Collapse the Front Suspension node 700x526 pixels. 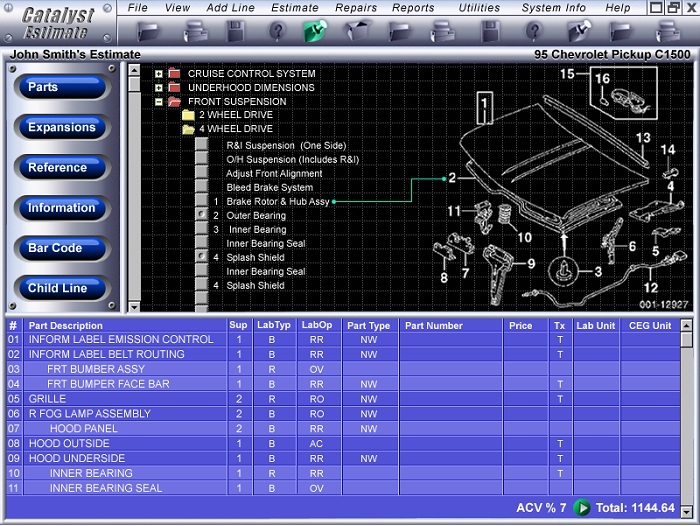pos(158,102)
